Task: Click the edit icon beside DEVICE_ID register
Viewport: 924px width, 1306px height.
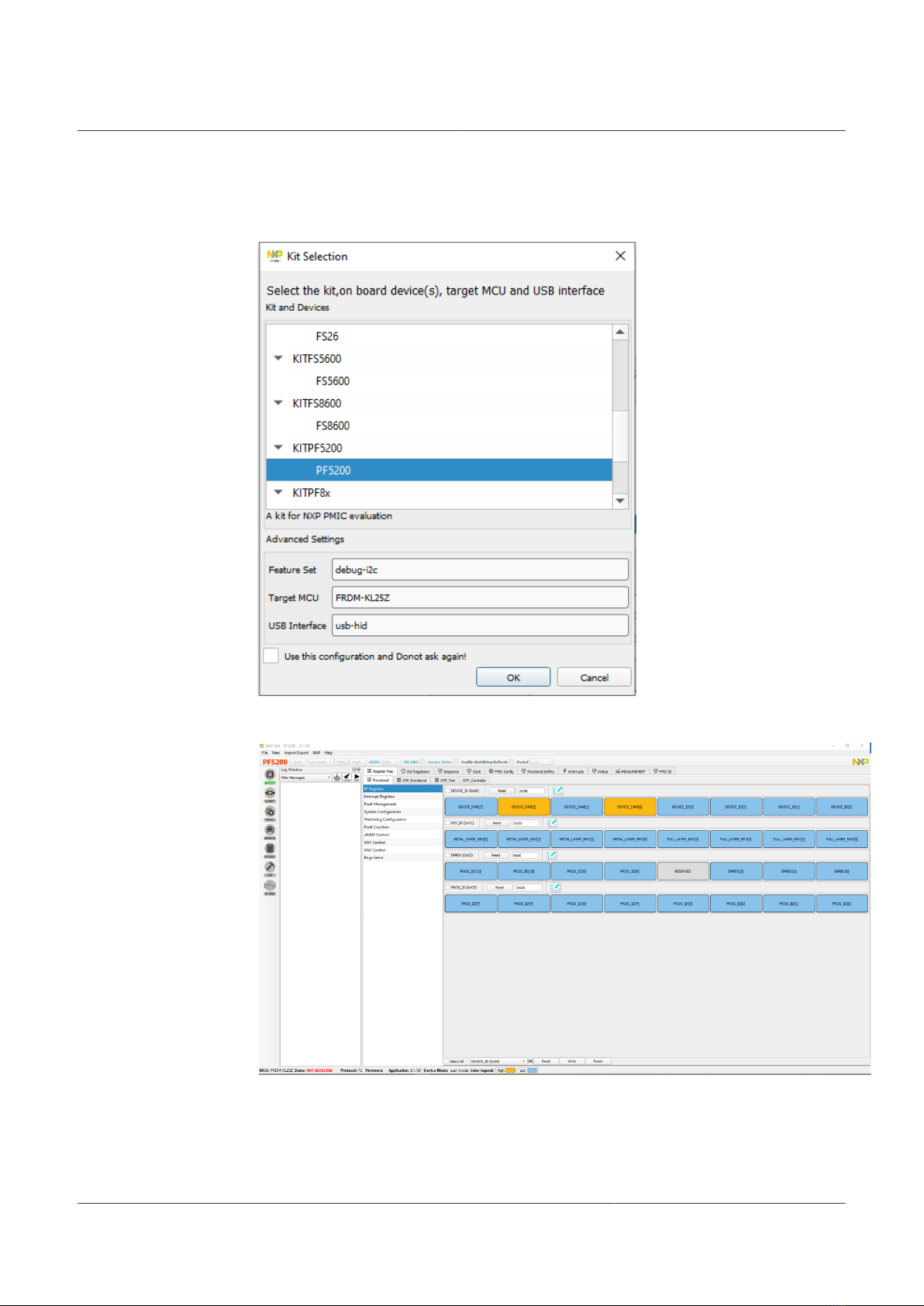Action: pos(558,791)
